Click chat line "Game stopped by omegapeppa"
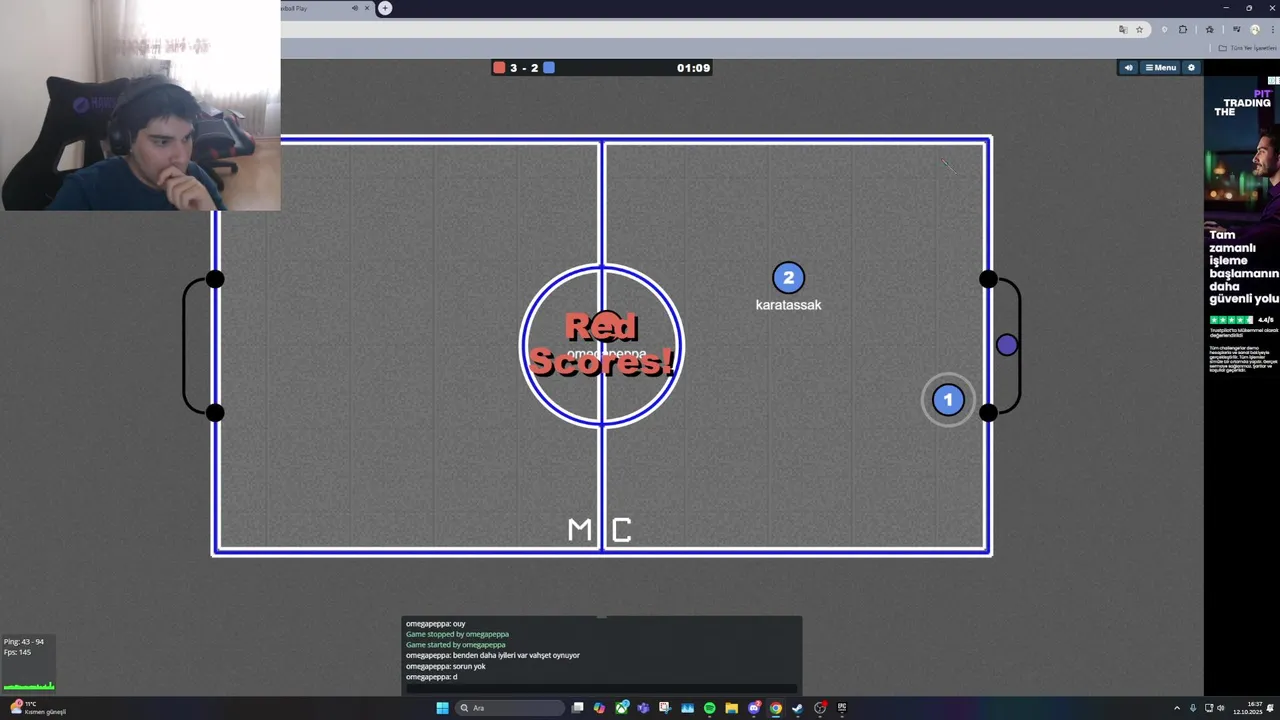This screenshot has height=720, width=1280. click(457, 634)
